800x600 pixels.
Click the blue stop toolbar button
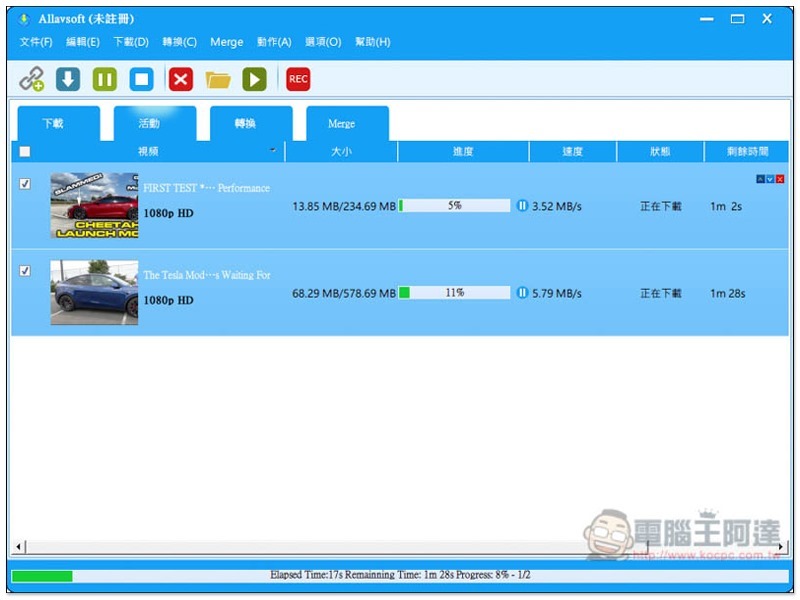point(142,79)
